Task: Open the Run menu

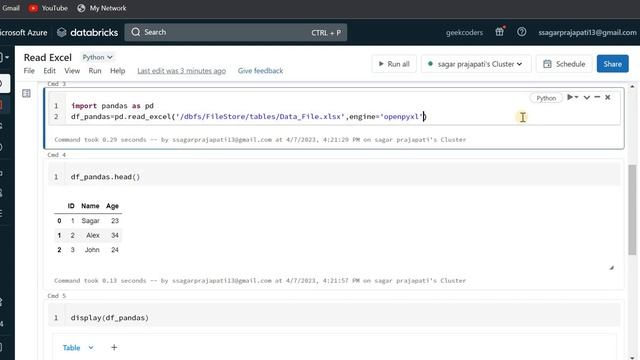Action: coord(95,71)
